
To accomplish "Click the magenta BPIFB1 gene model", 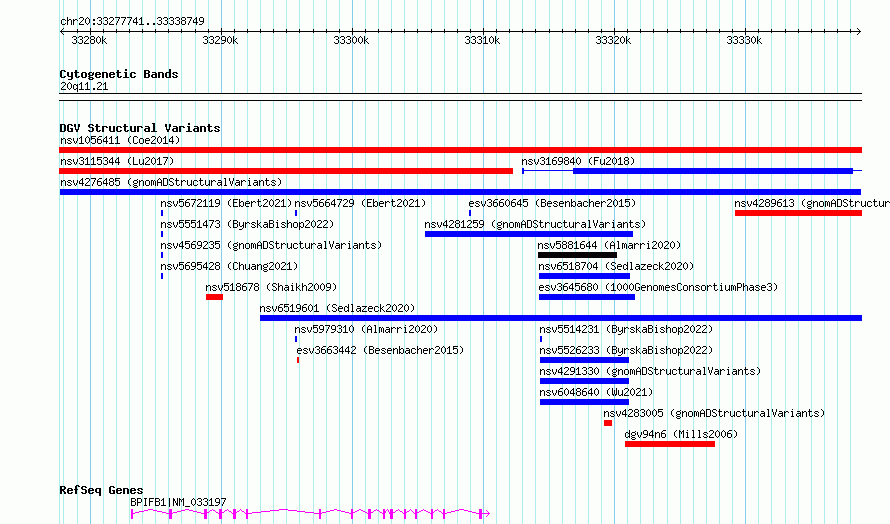I will [310, 514].
